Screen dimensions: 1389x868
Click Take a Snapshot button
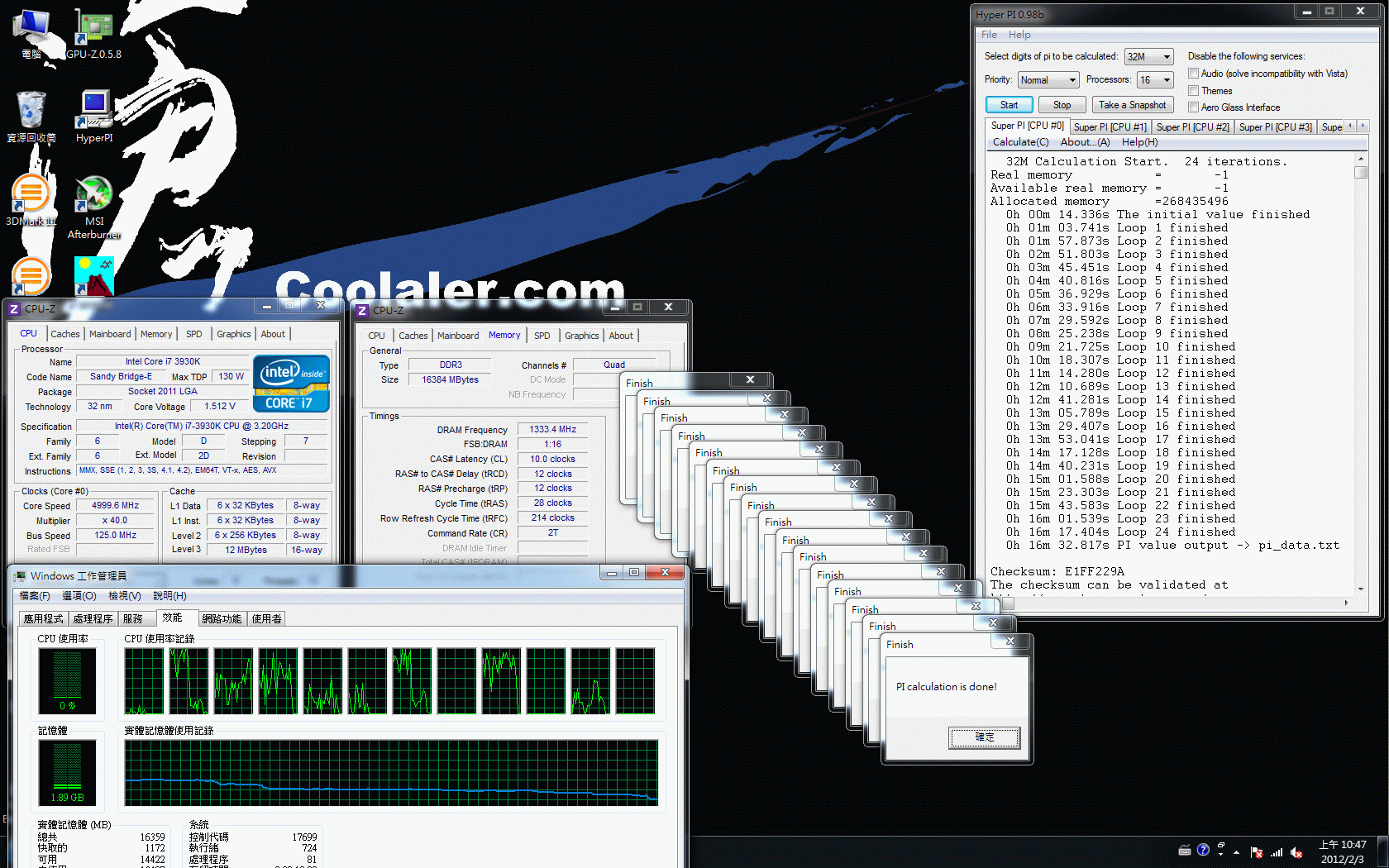click(1132, 105)
